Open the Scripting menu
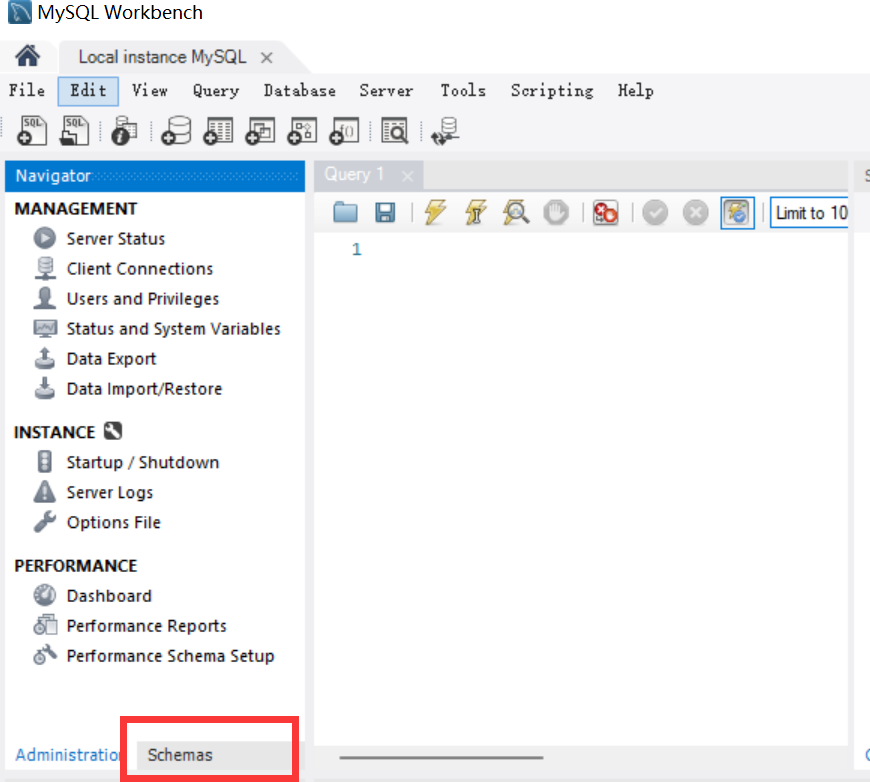This screenshot has width=870, height=782. [552, 90]
